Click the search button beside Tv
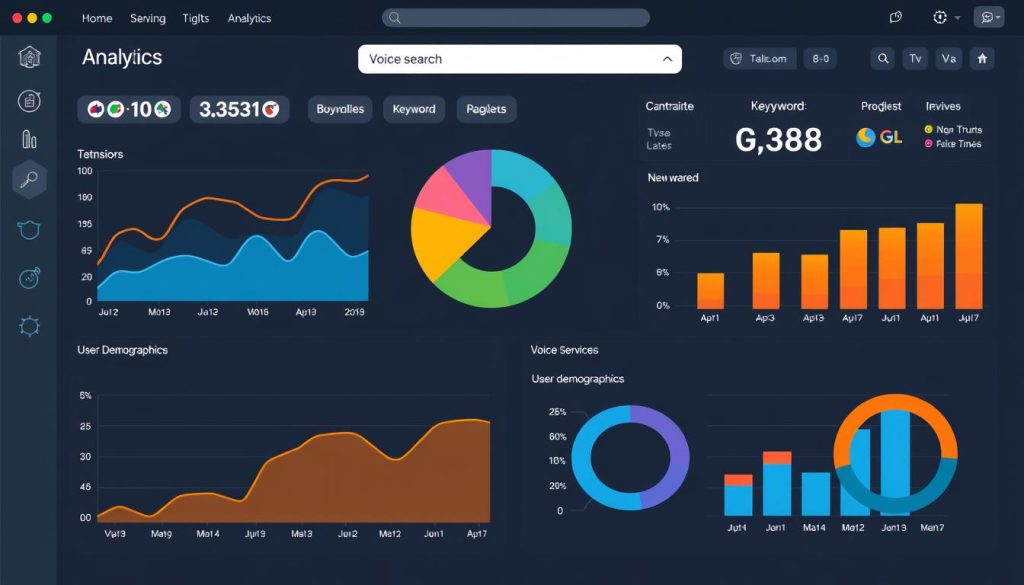The image size is (1024, 585). click(883, 59)
